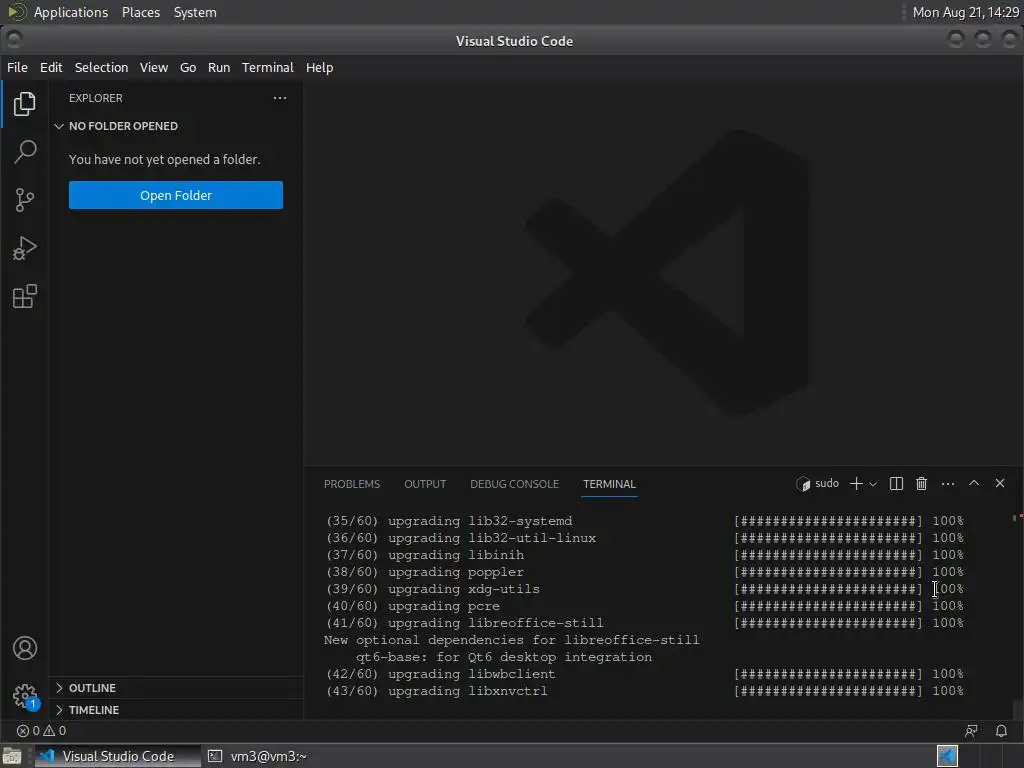Open the Places menu in top panel
The height and width of the screenshot is (768, 1024).
[x=140, y=12]
